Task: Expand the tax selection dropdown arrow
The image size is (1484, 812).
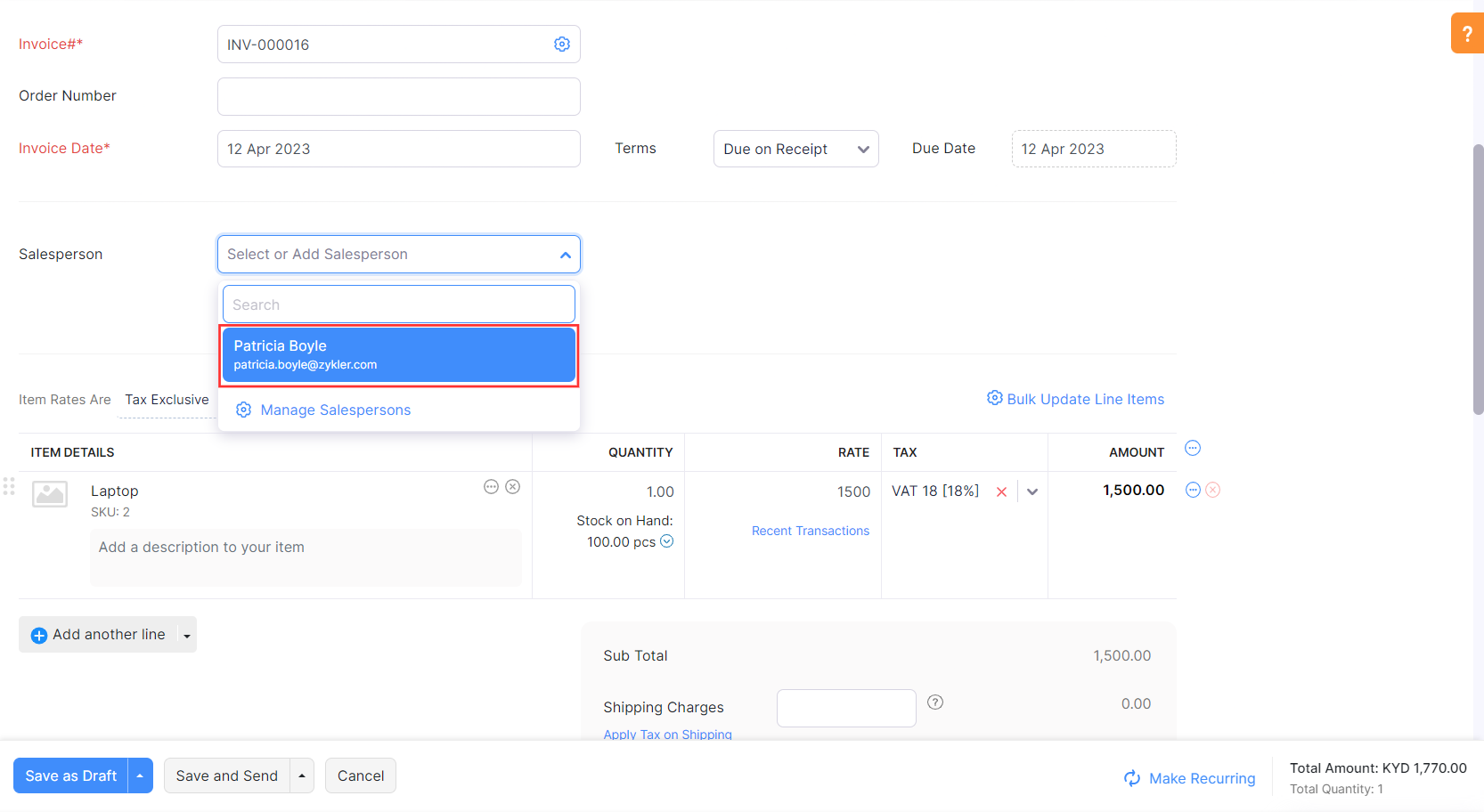Action: 1032,491
